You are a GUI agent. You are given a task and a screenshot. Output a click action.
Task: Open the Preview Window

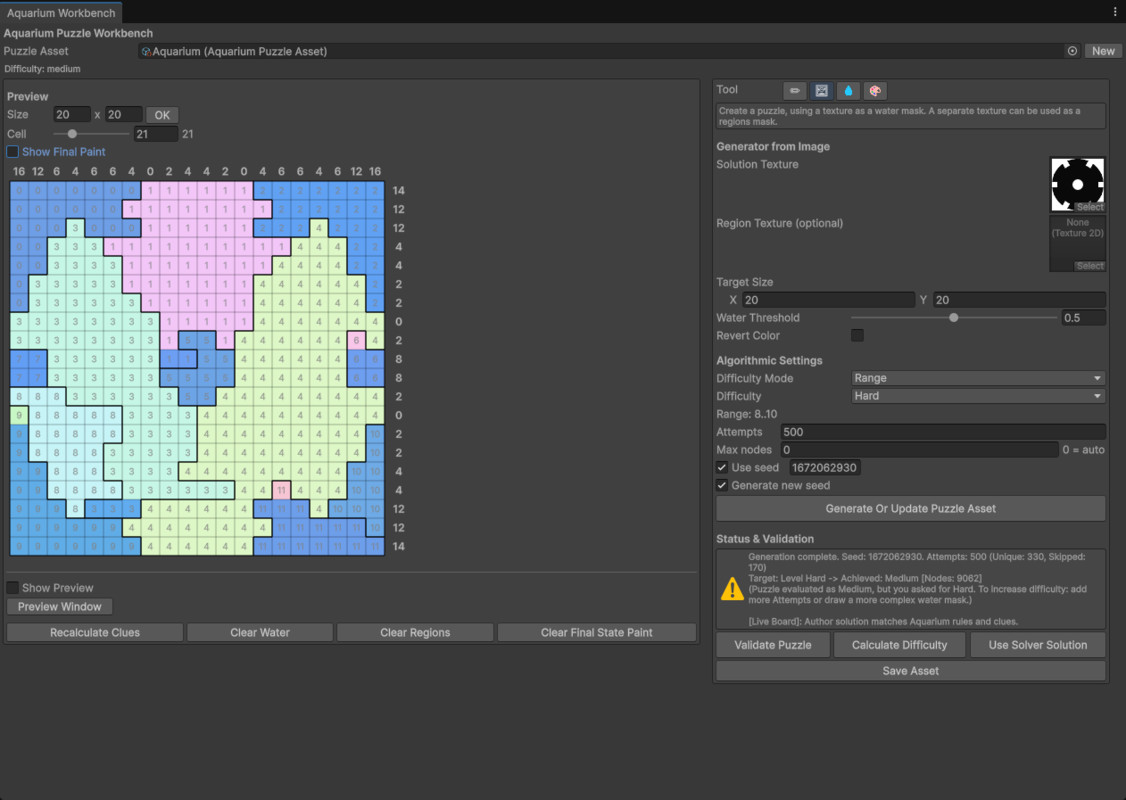click(60, 607)
